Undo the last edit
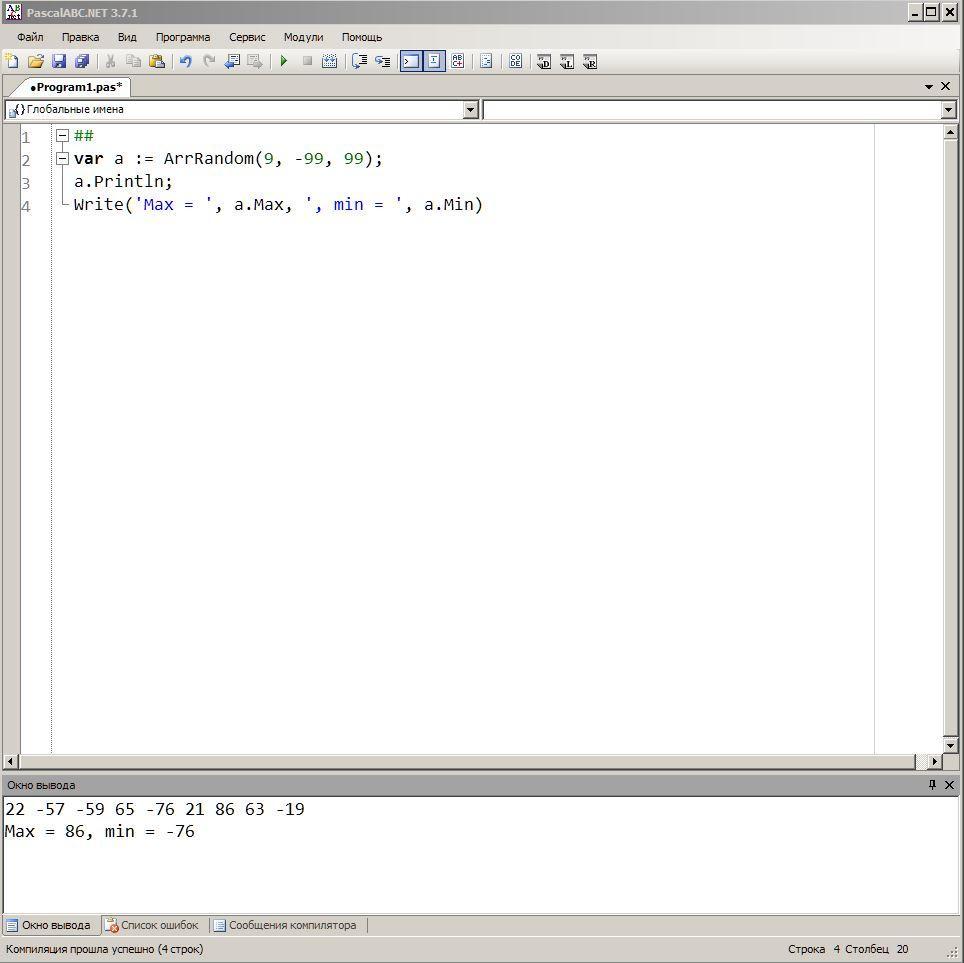The image size is (964, 963). pos(186,61)
